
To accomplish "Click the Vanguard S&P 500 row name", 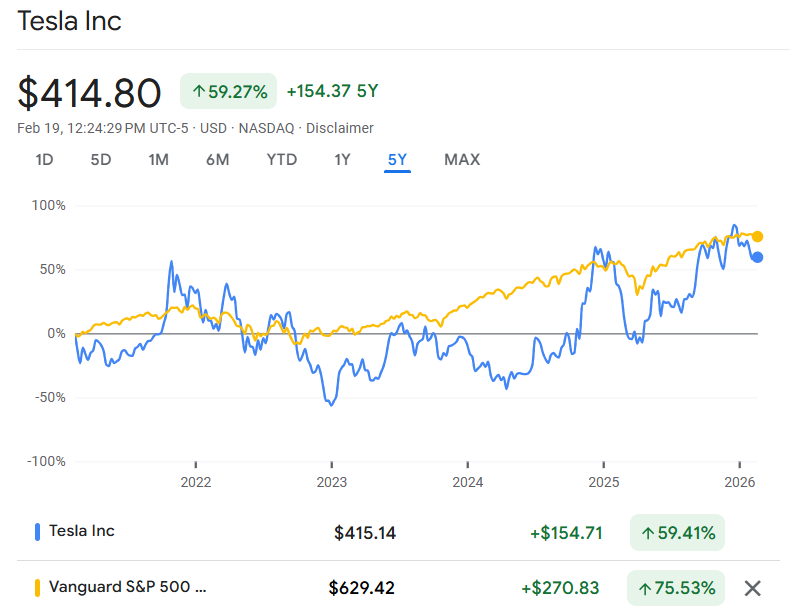I will point(127,587).
